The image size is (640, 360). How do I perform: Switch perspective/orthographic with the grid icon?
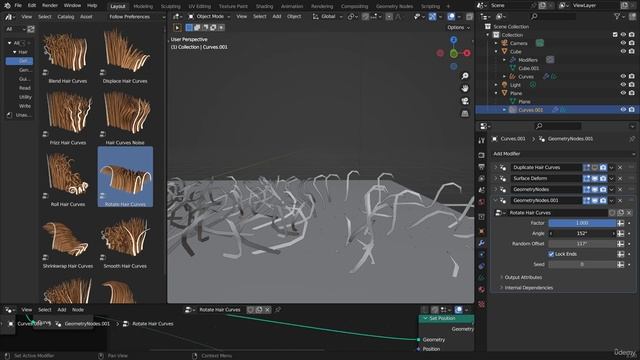[465, 113]
